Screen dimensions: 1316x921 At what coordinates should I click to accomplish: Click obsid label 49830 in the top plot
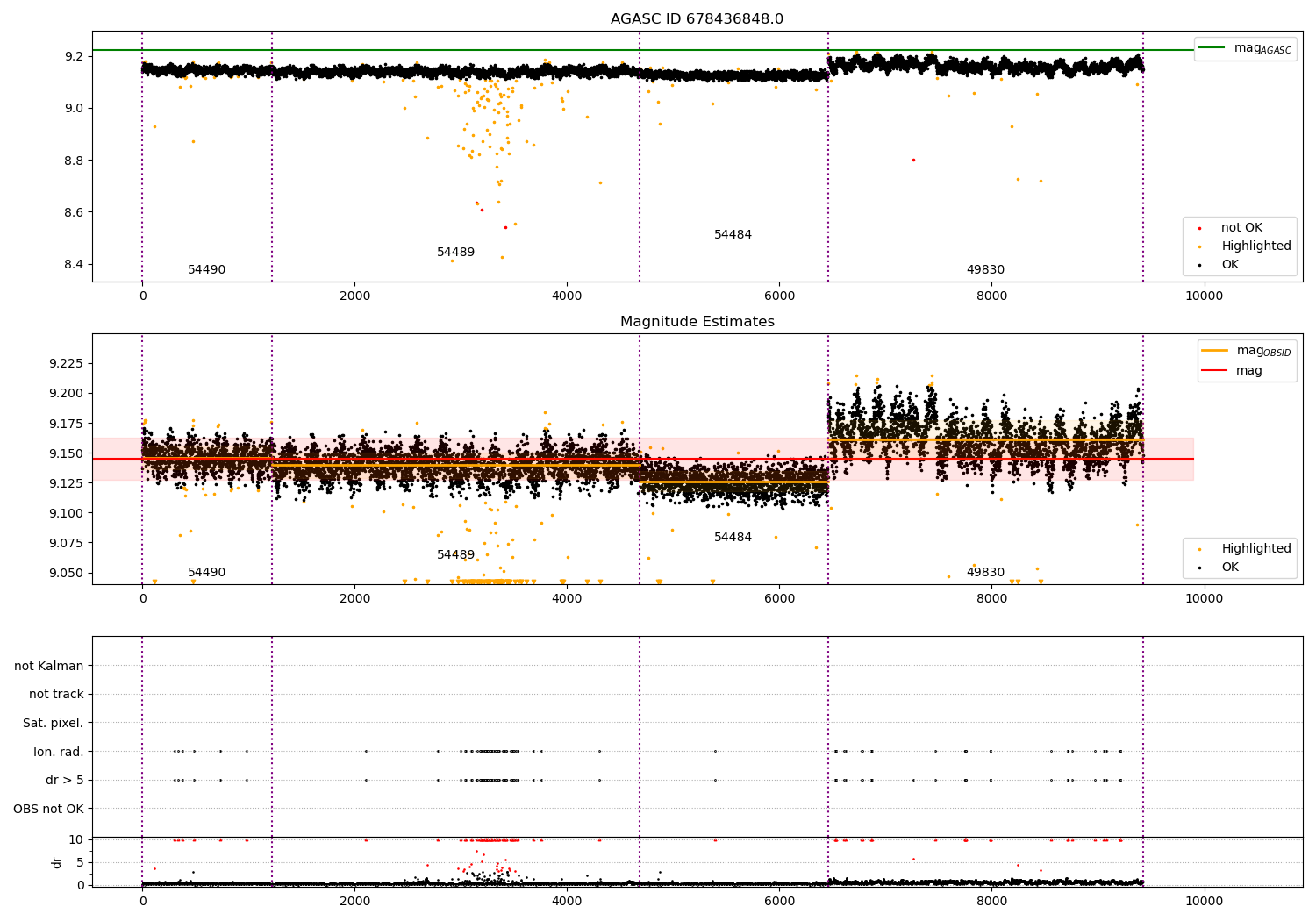985,270
